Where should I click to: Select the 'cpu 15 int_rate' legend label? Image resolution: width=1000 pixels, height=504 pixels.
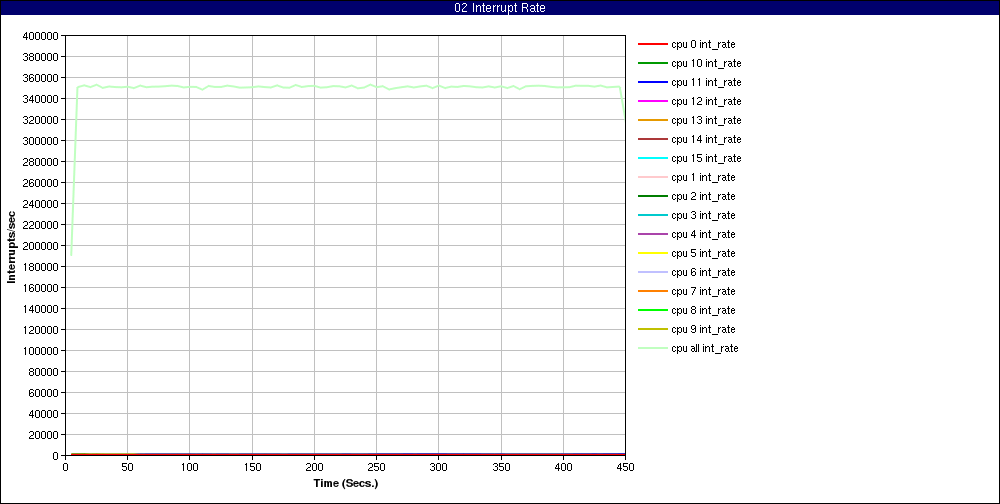point(706,158)
